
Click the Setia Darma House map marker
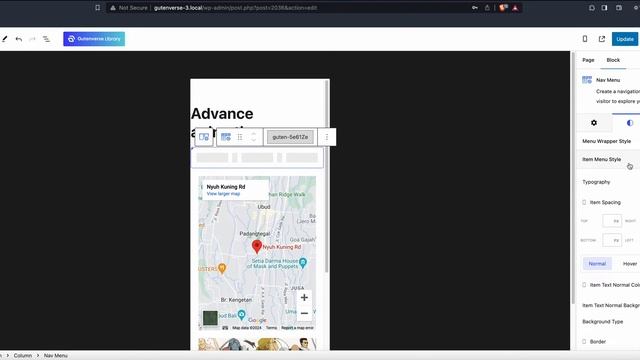(x=303, y=263)
